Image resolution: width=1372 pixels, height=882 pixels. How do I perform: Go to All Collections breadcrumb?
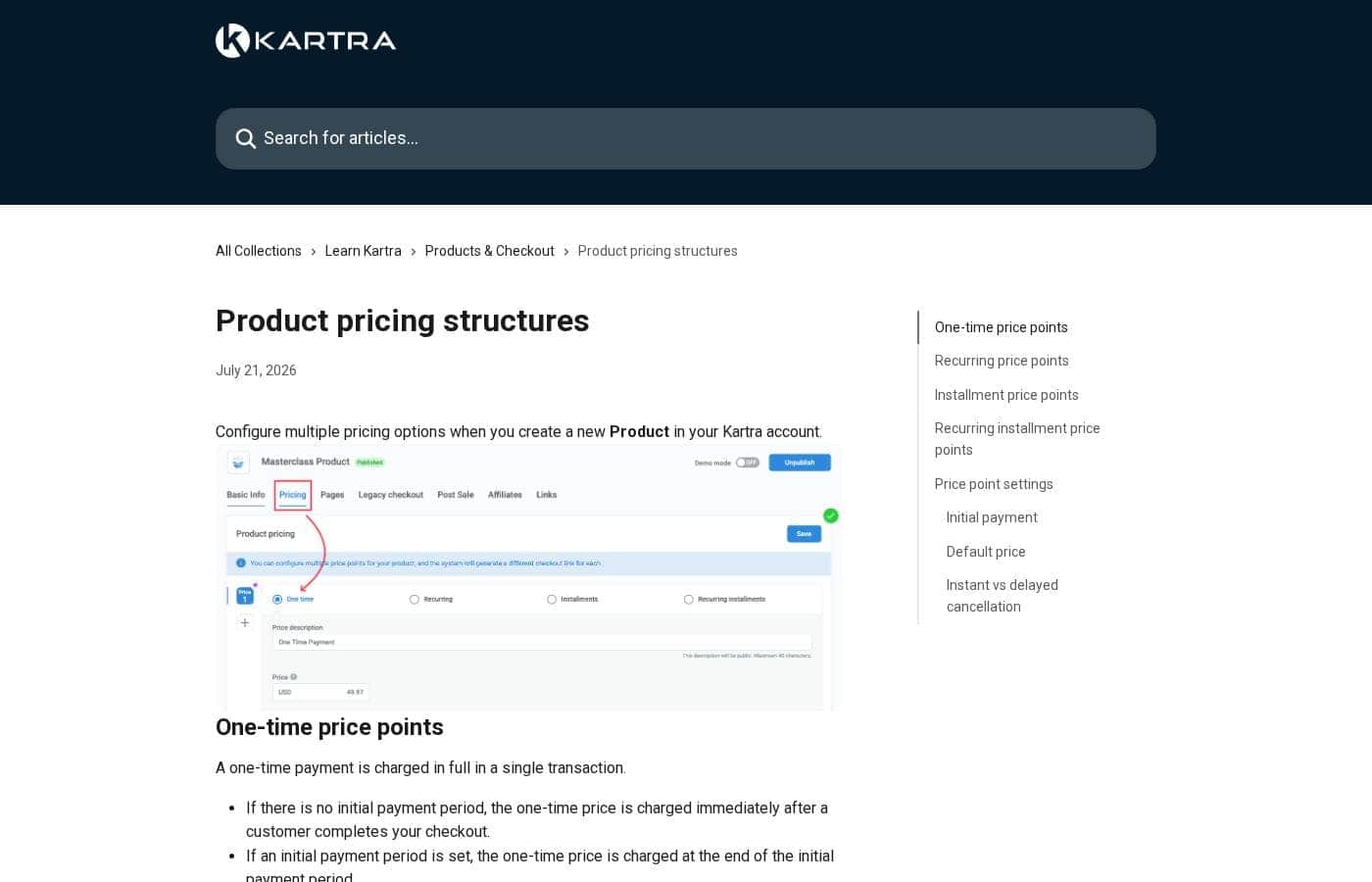[x=259, y=251]
